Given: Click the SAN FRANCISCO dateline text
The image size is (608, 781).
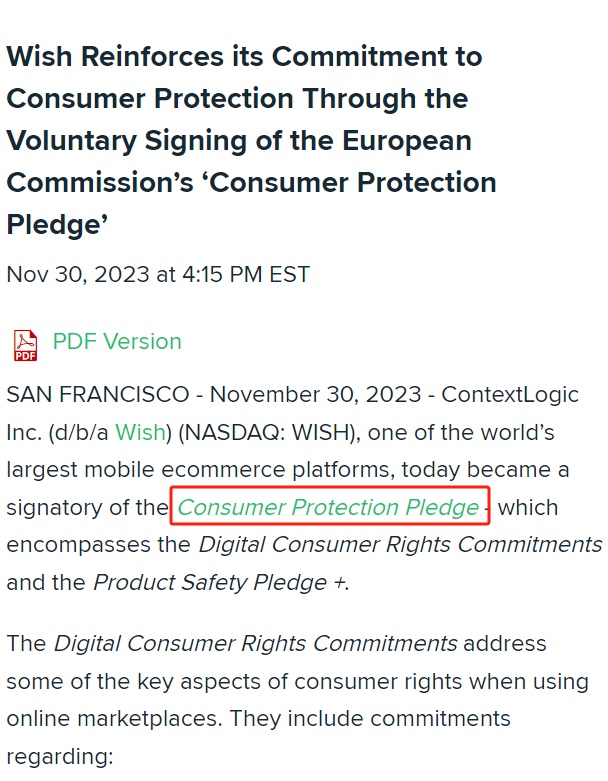Looking at the screenshot, I should click(x=98, y=395).
